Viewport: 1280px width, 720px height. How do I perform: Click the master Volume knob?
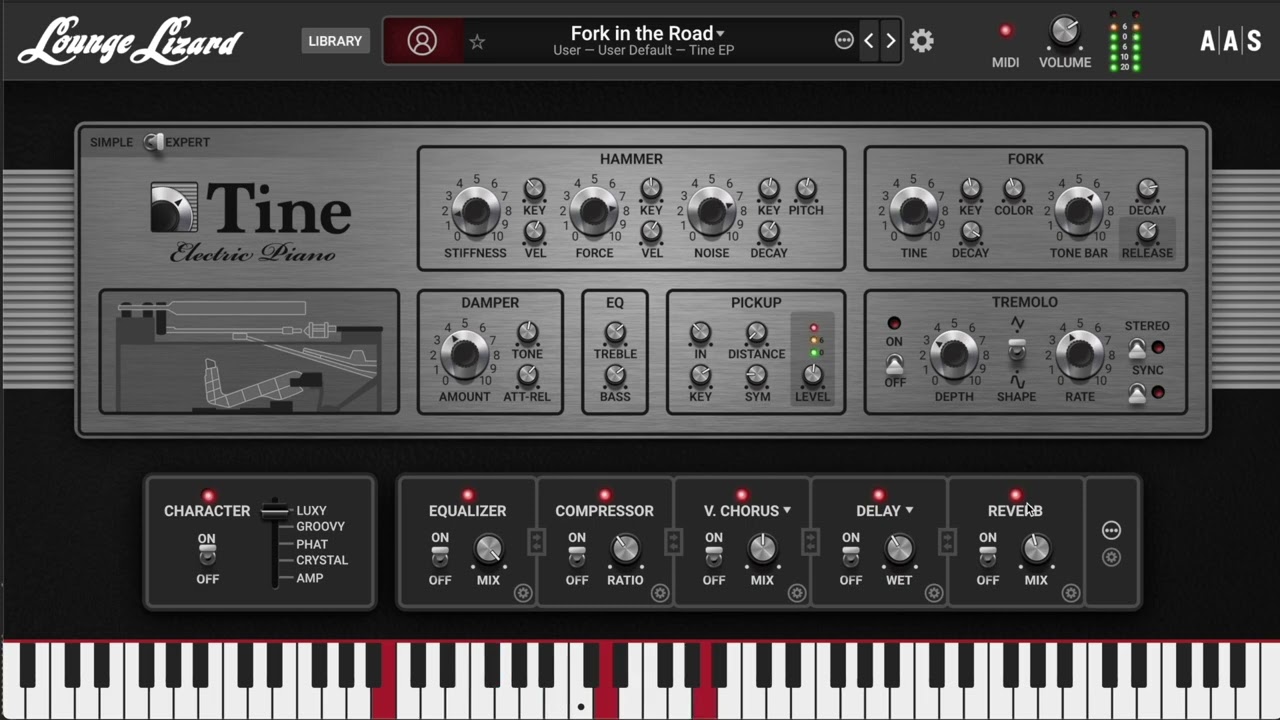click(x=1065, y=32)
